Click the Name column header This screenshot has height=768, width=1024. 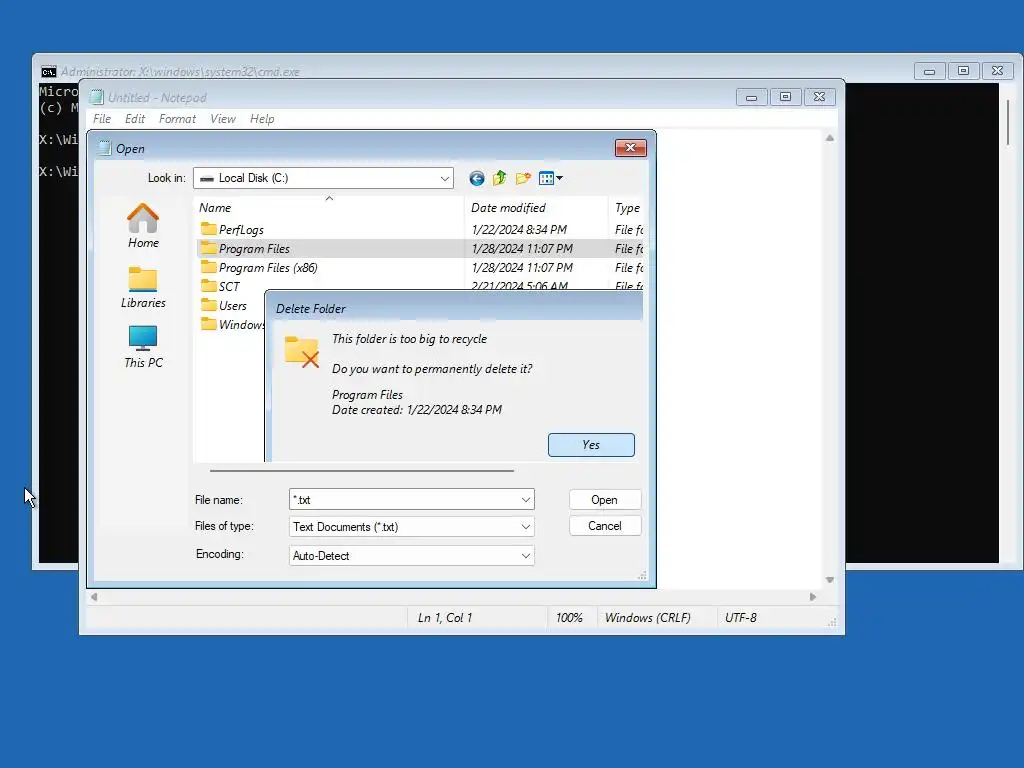(329, 208)
